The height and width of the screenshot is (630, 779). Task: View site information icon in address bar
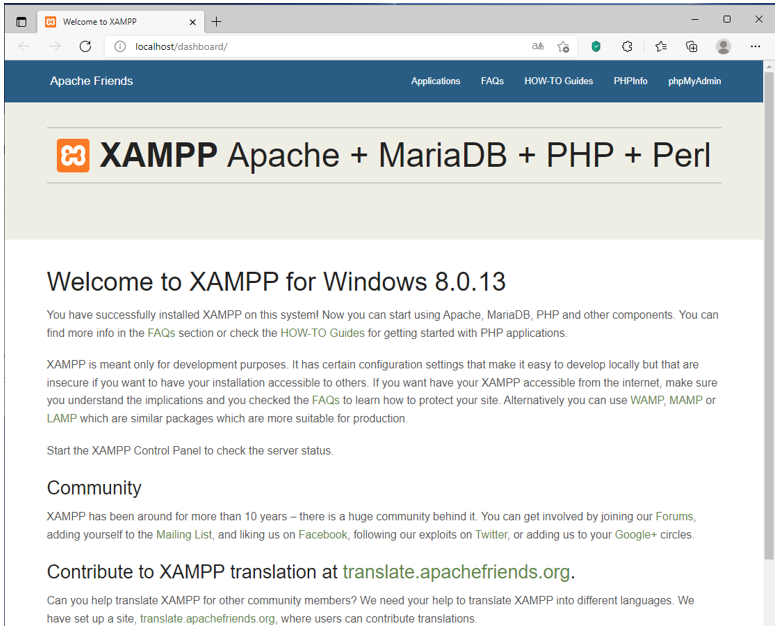click(120, 47)
